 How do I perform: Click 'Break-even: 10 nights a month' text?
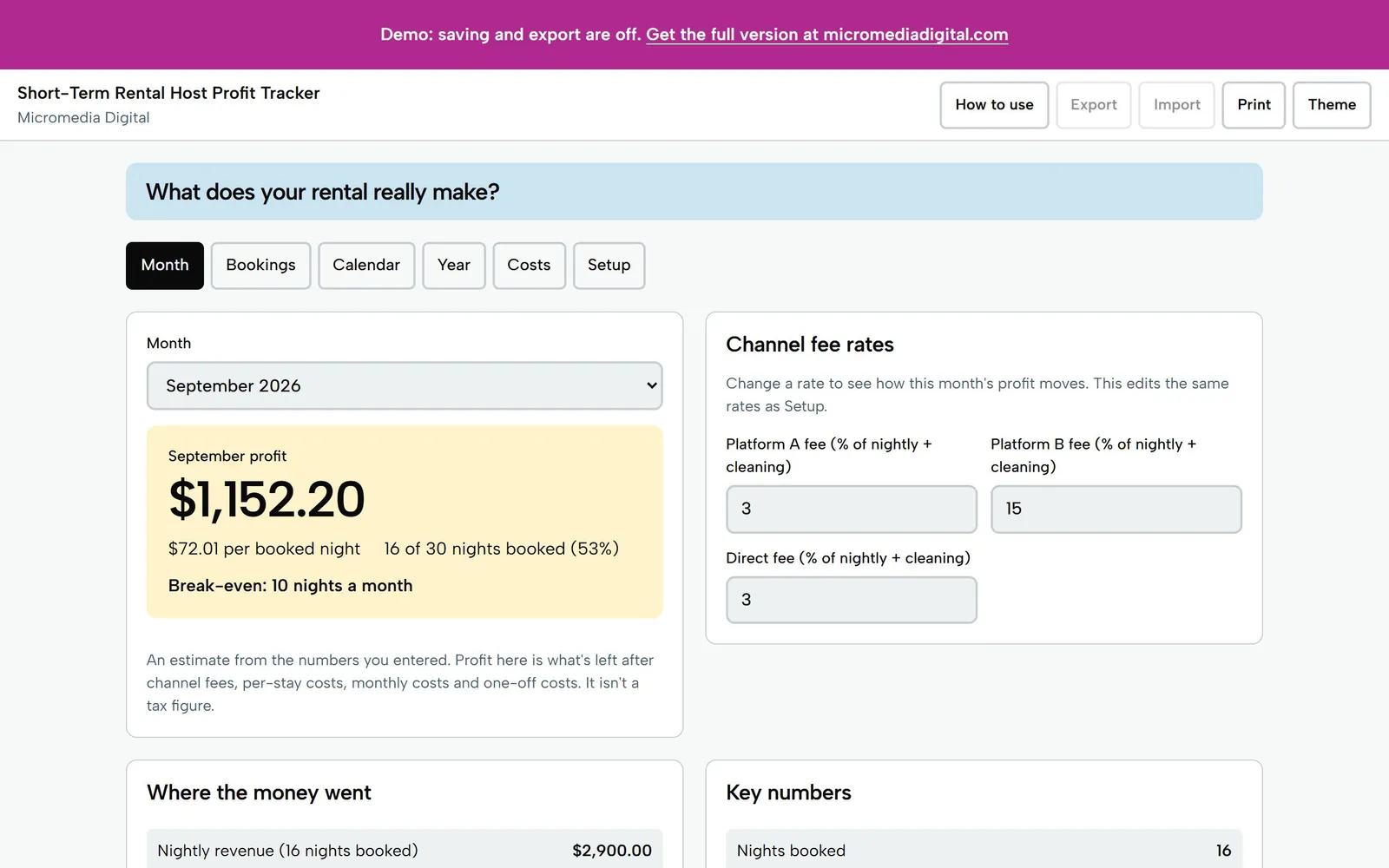tap(290, 586)
